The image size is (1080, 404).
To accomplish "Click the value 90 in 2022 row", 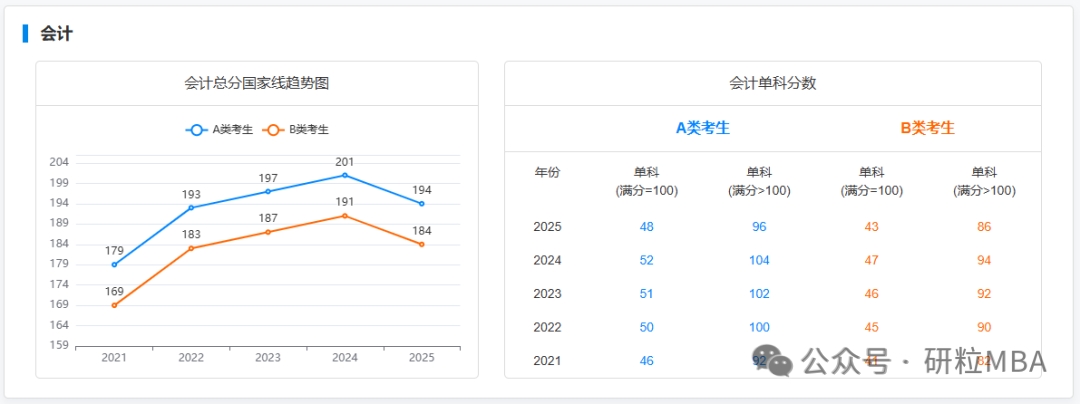I will (x=984, y=328).
